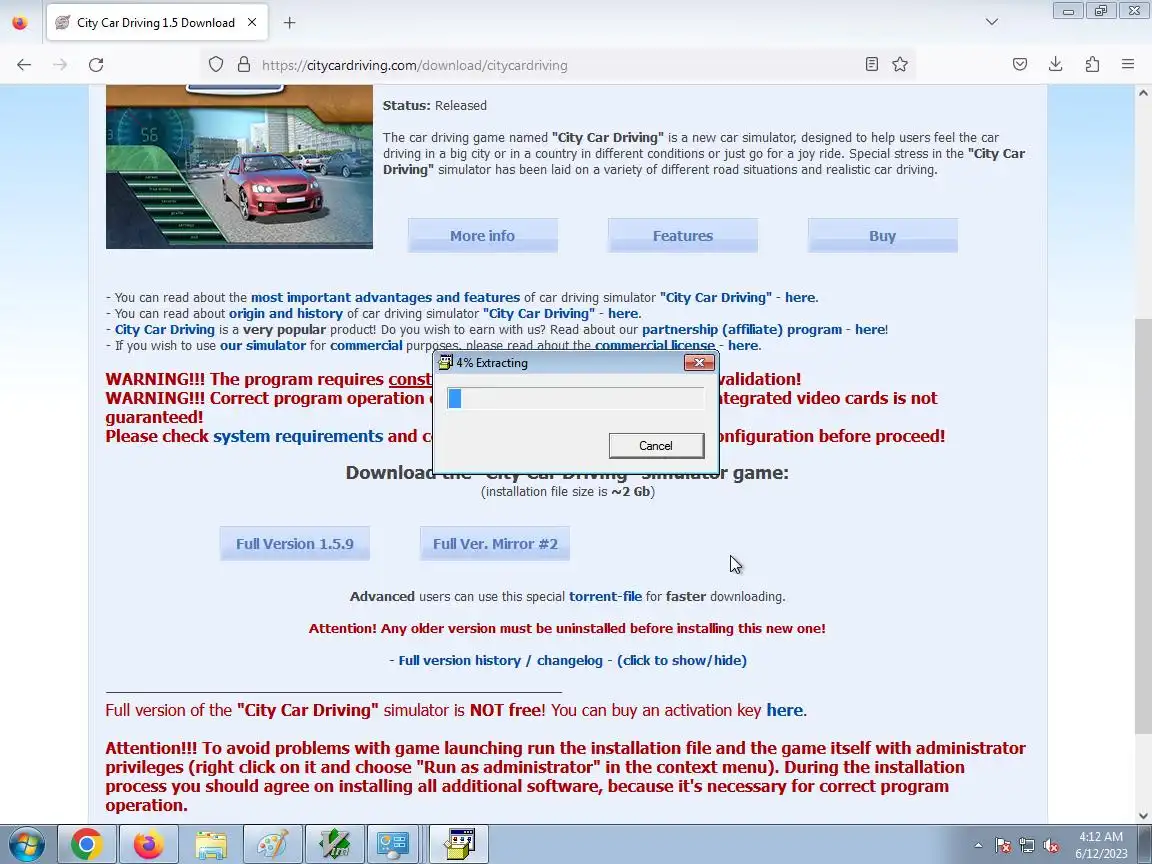Open system requirements link

298,436
